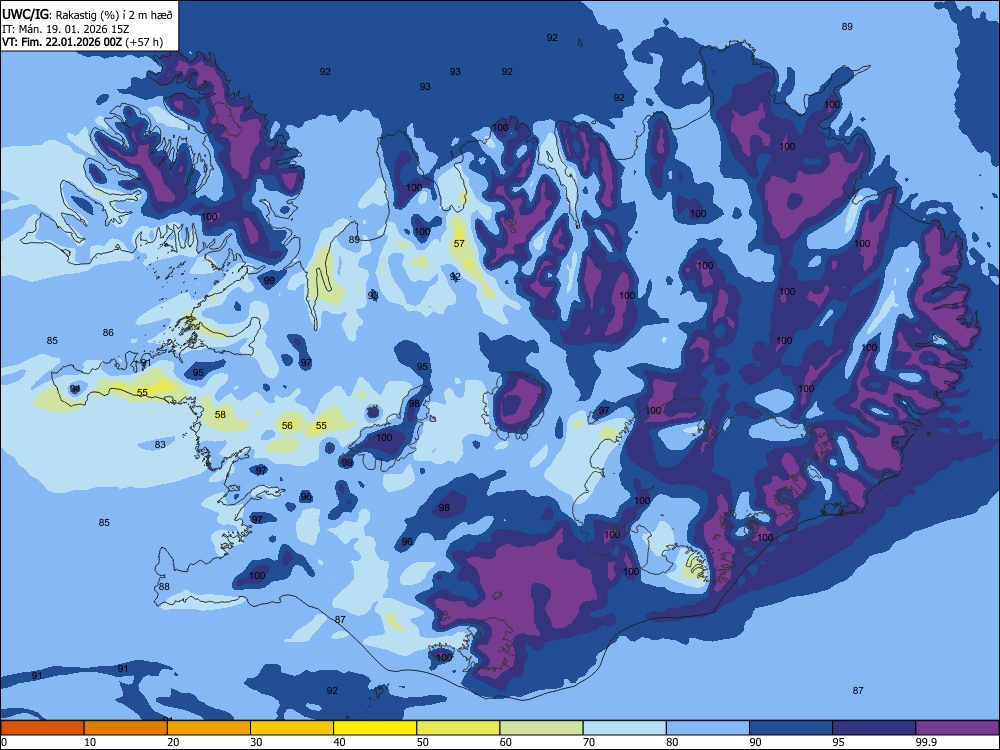Click the "56" humidity value on the map
Viewport: 1000px width, 750px height.
[x=288, y=425]
